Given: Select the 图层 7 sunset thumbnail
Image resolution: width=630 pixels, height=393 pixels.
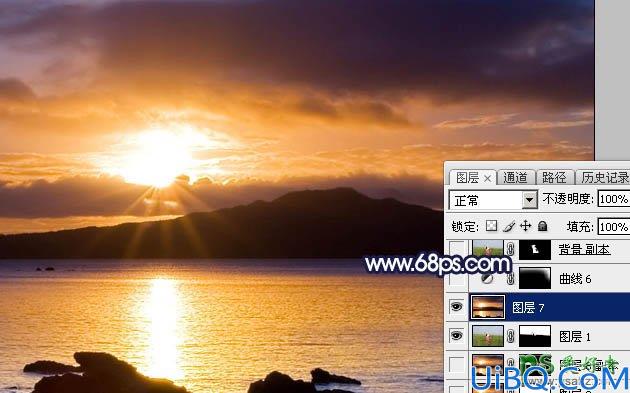Looking at the screenshot, I should pos(488,307).
